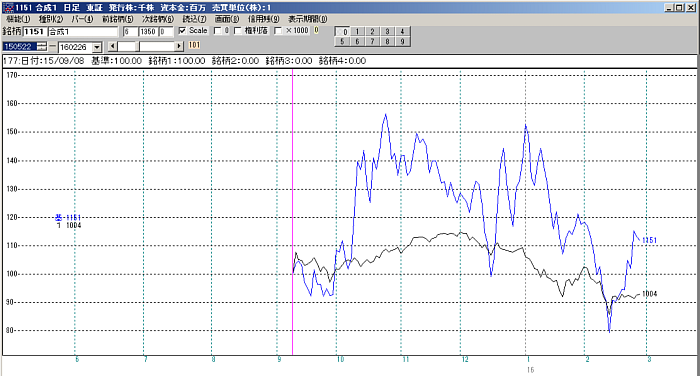The width and height of the screenshot is (700, 376).
Task: Click number button 4 in keypad
Action: coord(402,31)
